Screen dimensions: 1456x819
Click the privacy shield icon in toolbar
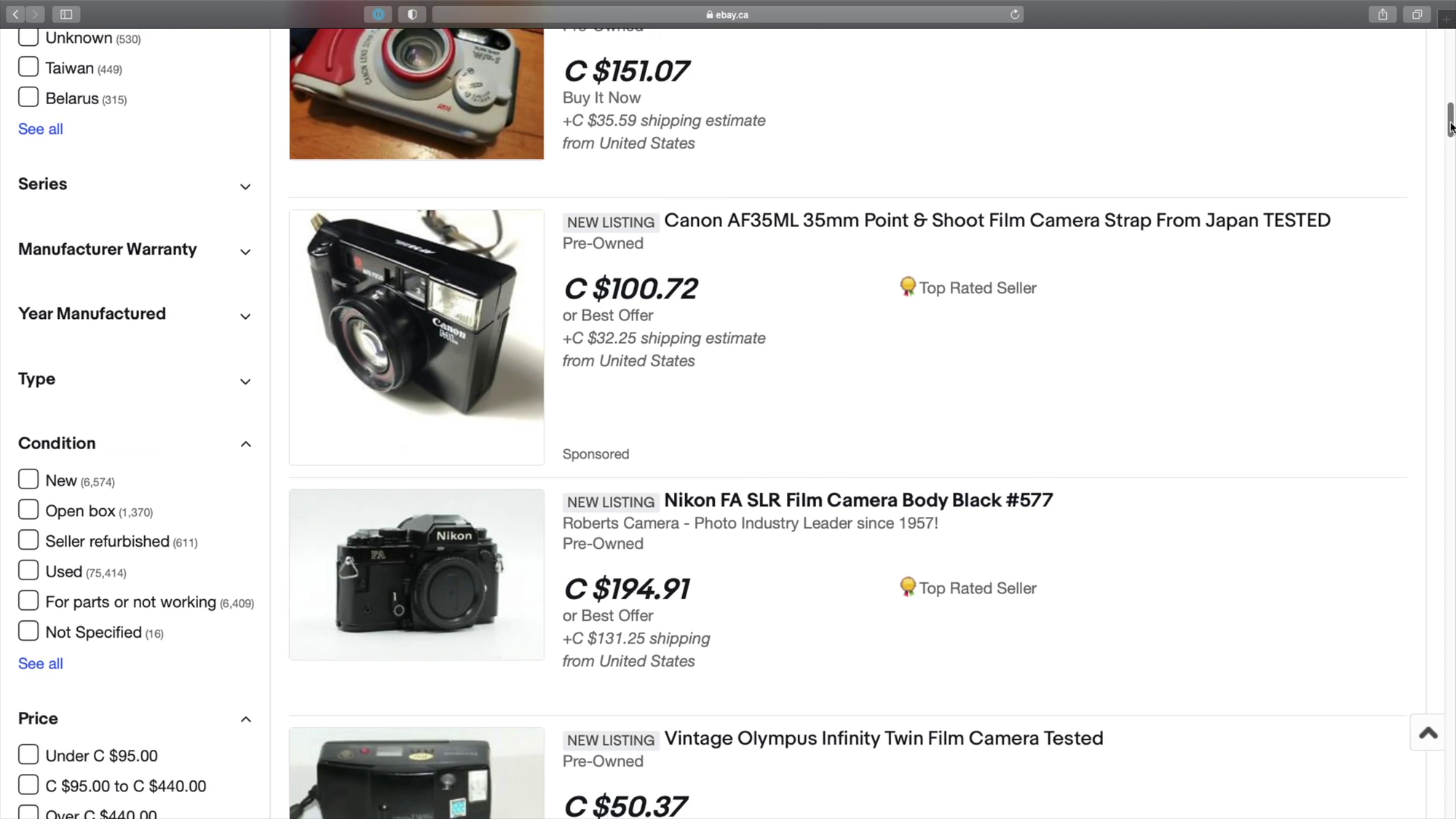point(412,14)
